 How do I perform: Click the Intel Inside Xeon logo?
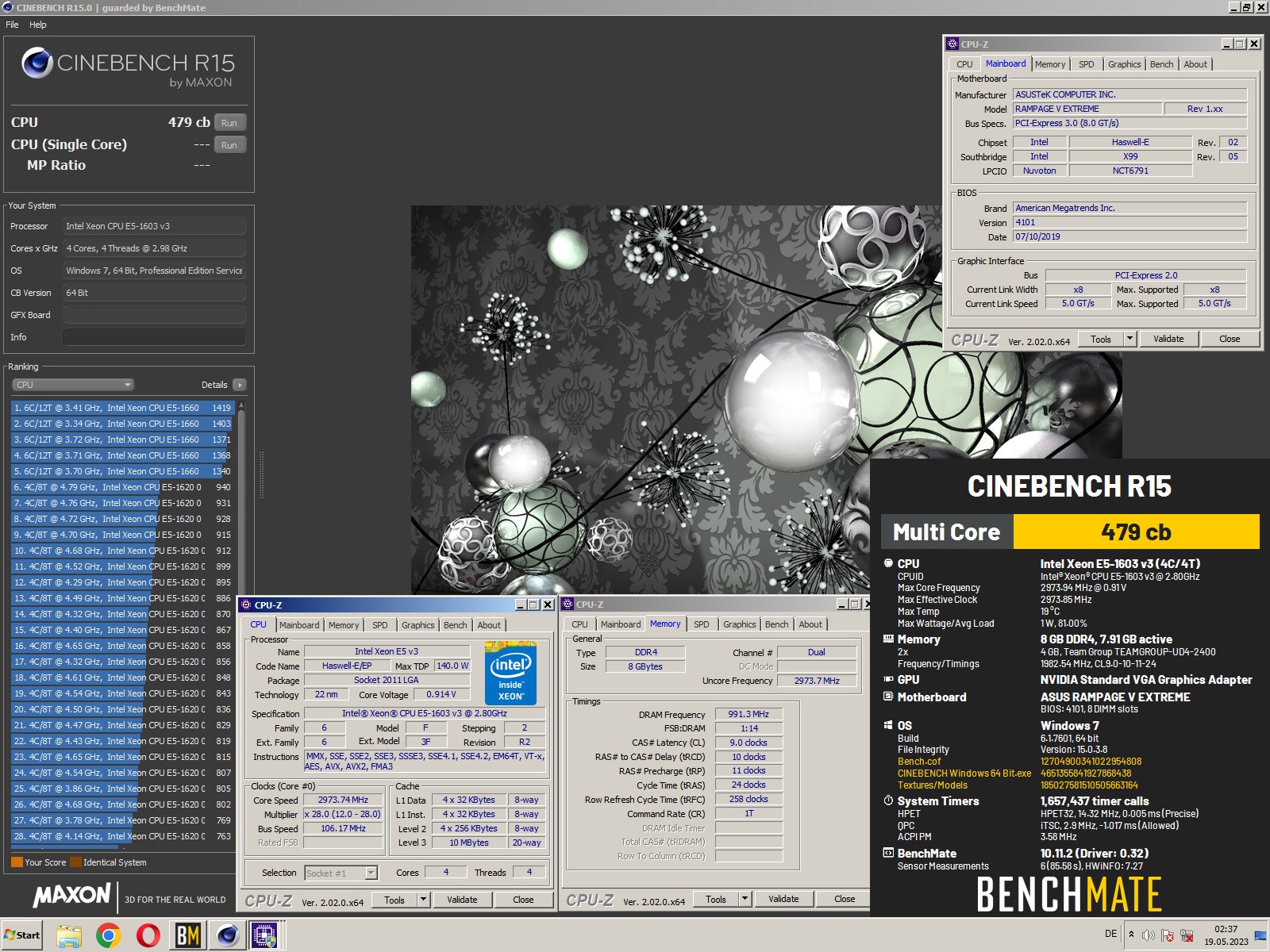point(510,673)
